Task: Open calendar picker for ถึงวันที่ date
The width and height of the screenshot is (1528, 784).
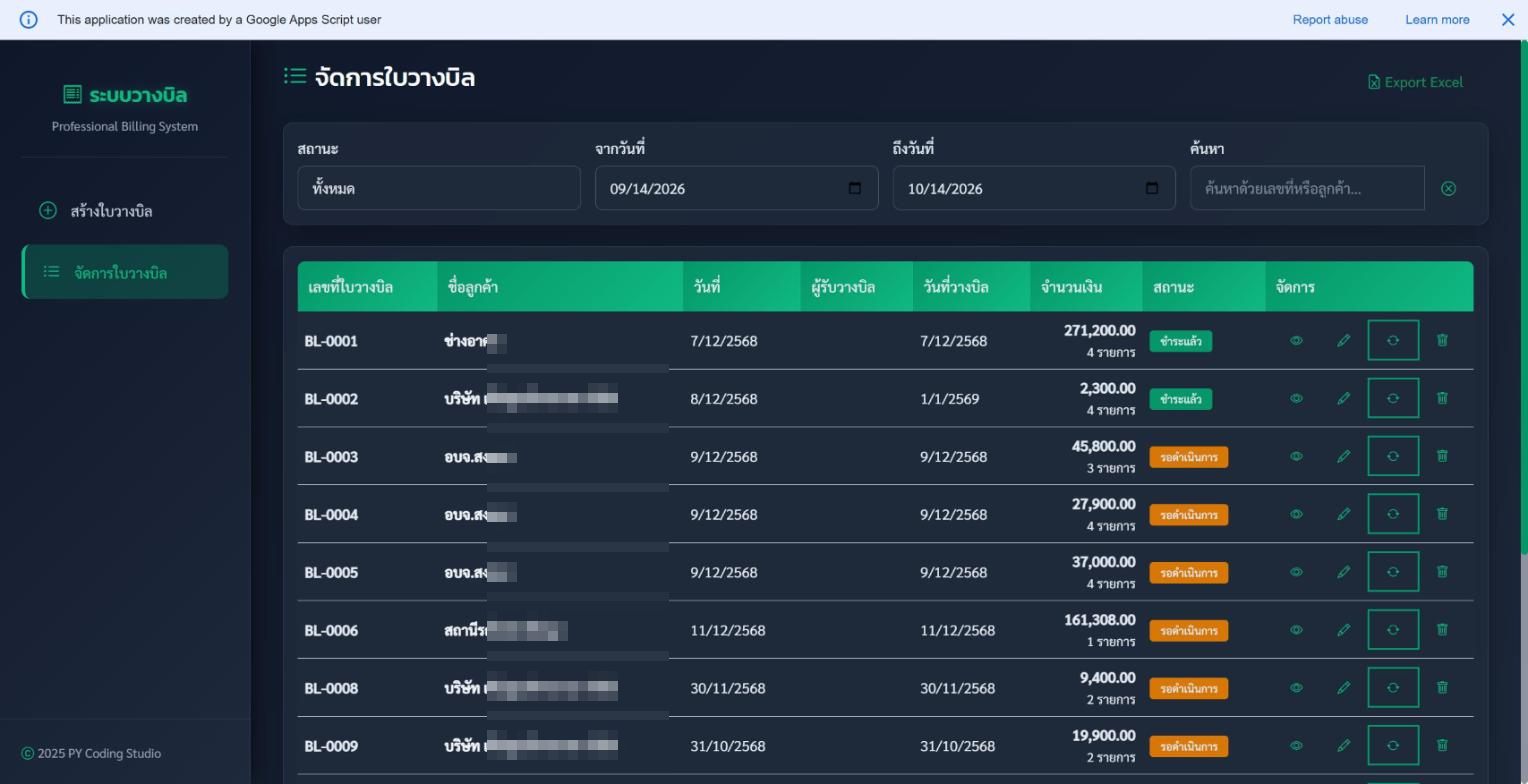Action: [x=1151, y=188]
